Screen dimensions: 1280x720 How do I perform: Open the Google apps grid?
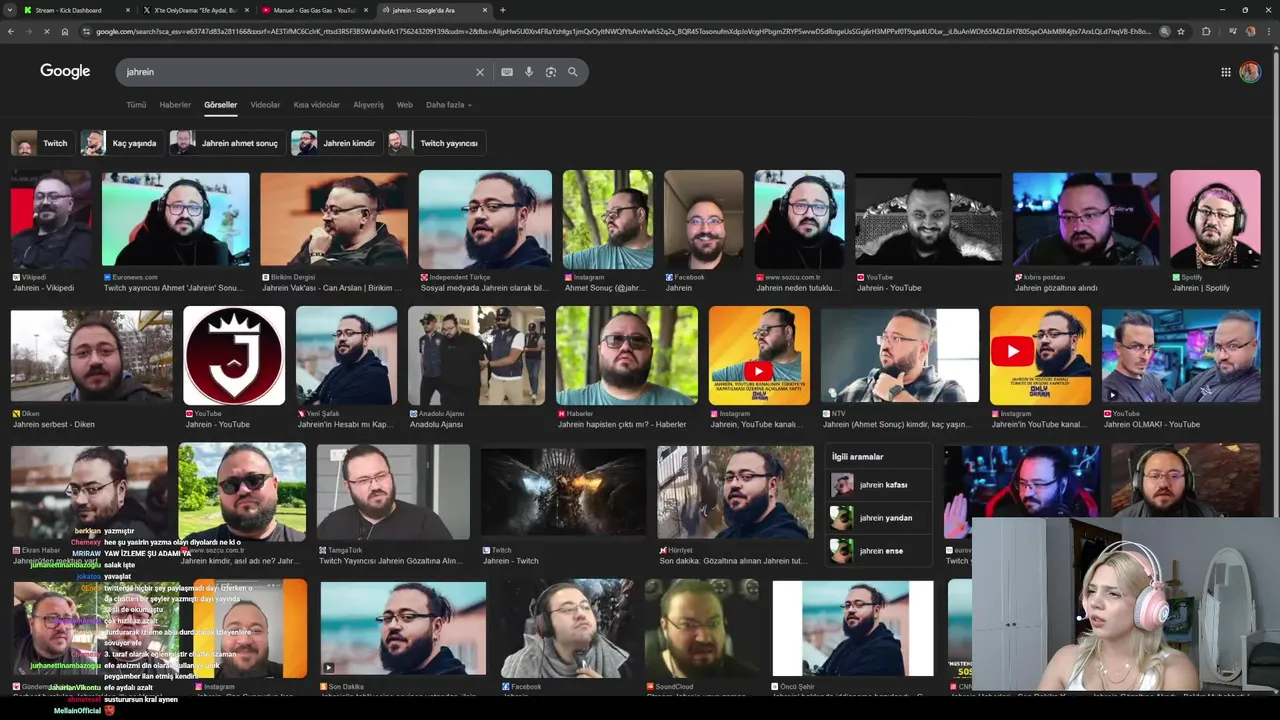[x=1226, y=72]
